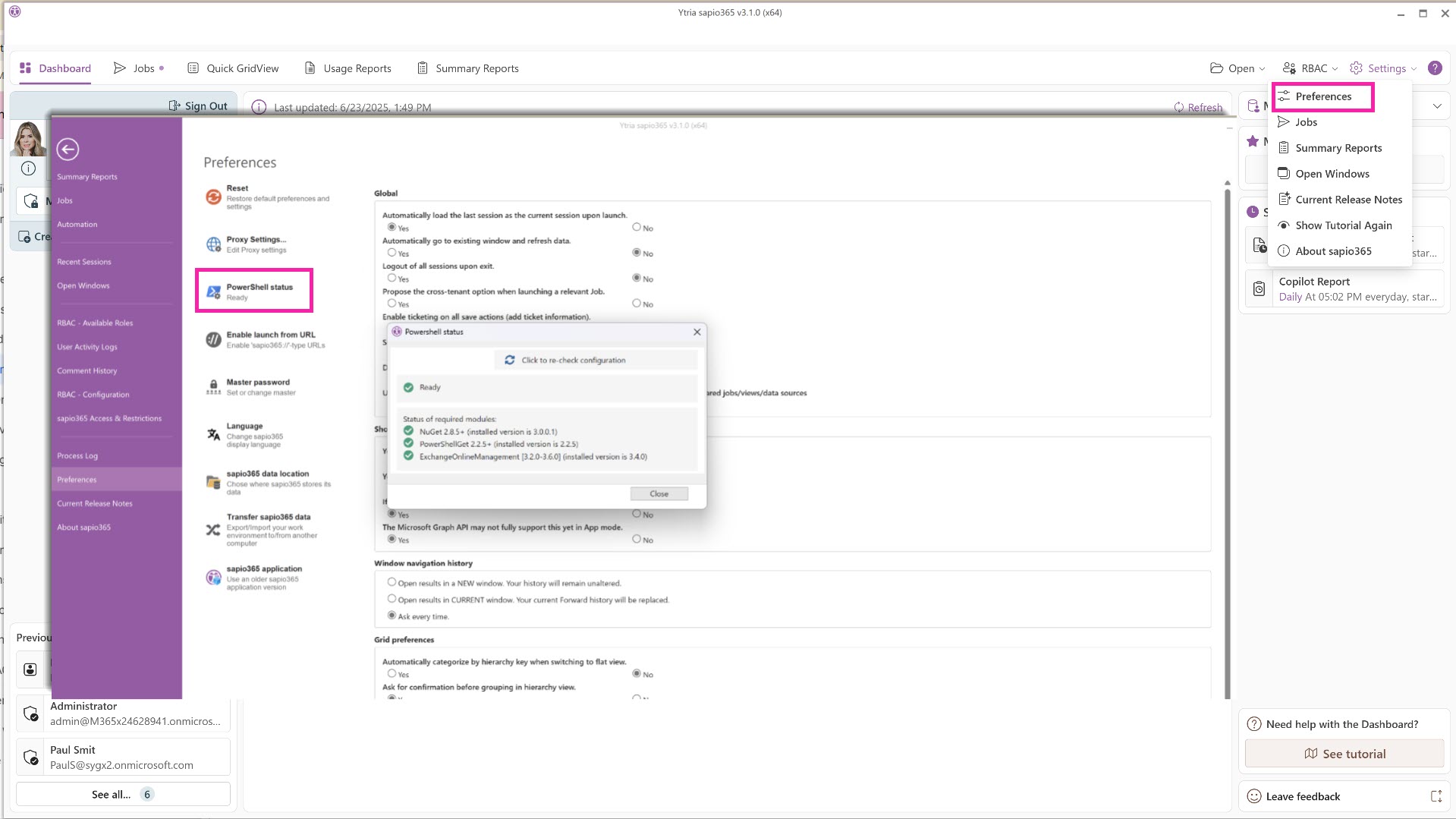
Task: Click the Language change icon
Action: 213,435
